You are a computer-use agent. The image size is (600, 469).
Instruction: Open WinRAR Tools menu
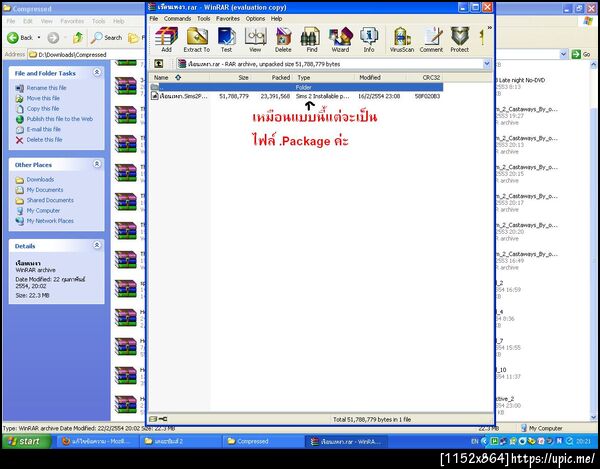coord(204,18)
